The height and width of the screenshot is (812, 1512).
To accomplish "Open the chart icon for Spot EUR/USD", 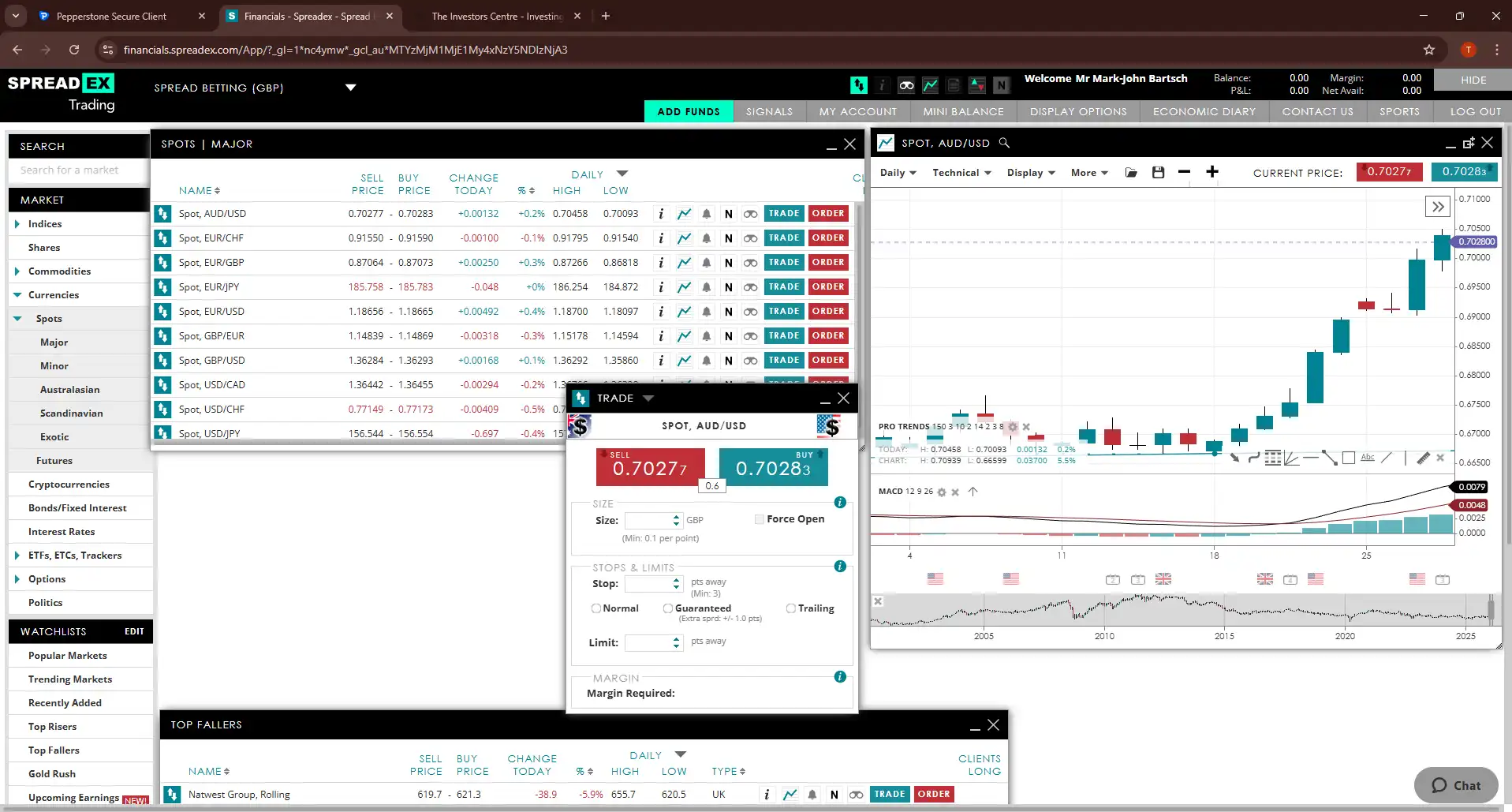I will [x=683, y=311].
